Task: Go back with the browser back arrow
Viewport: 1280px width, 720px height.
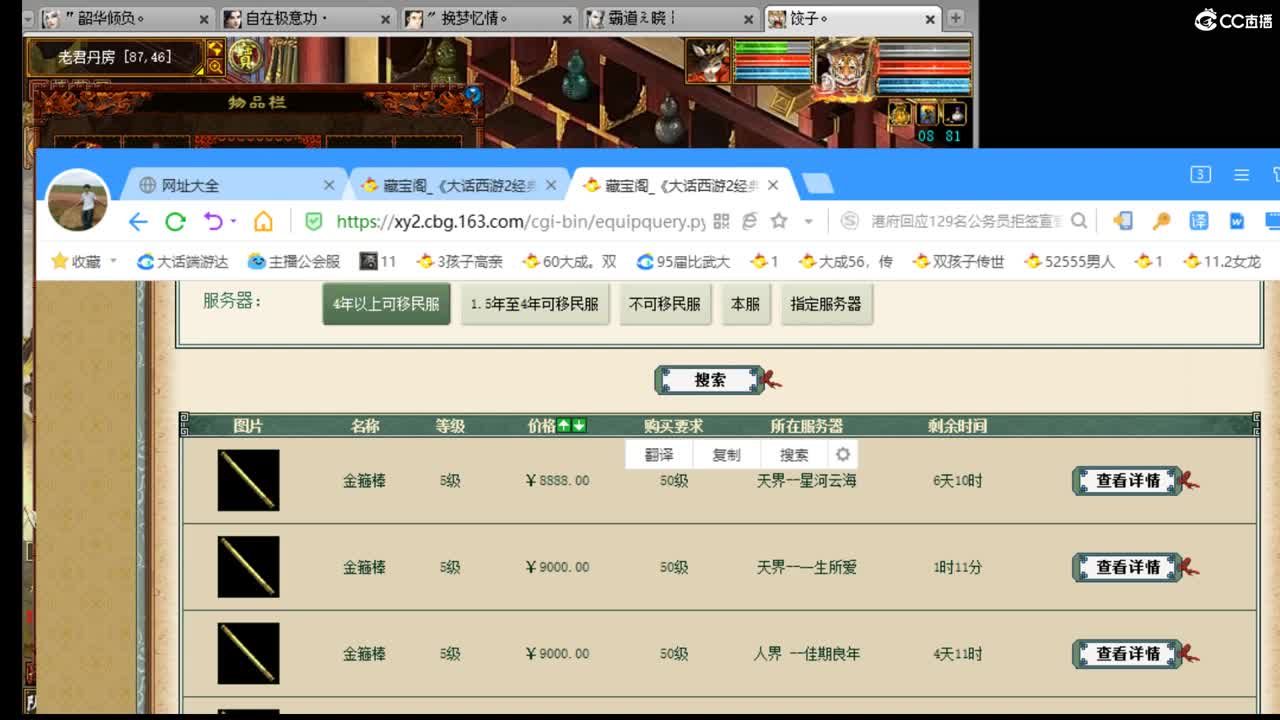Action: [138, 221]
